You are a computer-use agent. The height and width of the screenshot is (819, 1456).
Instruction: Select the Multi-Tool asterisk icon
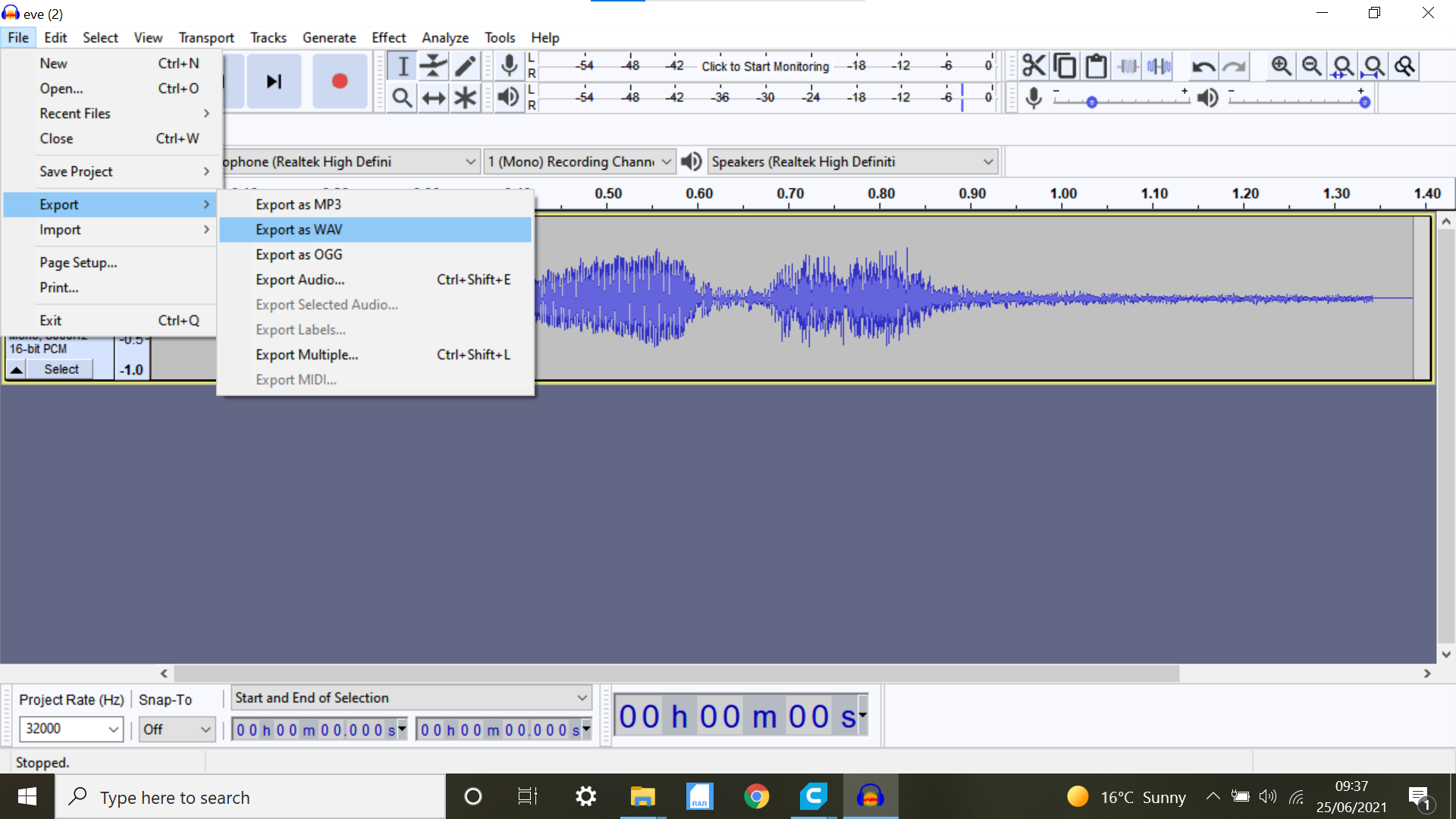pos(465,98)
